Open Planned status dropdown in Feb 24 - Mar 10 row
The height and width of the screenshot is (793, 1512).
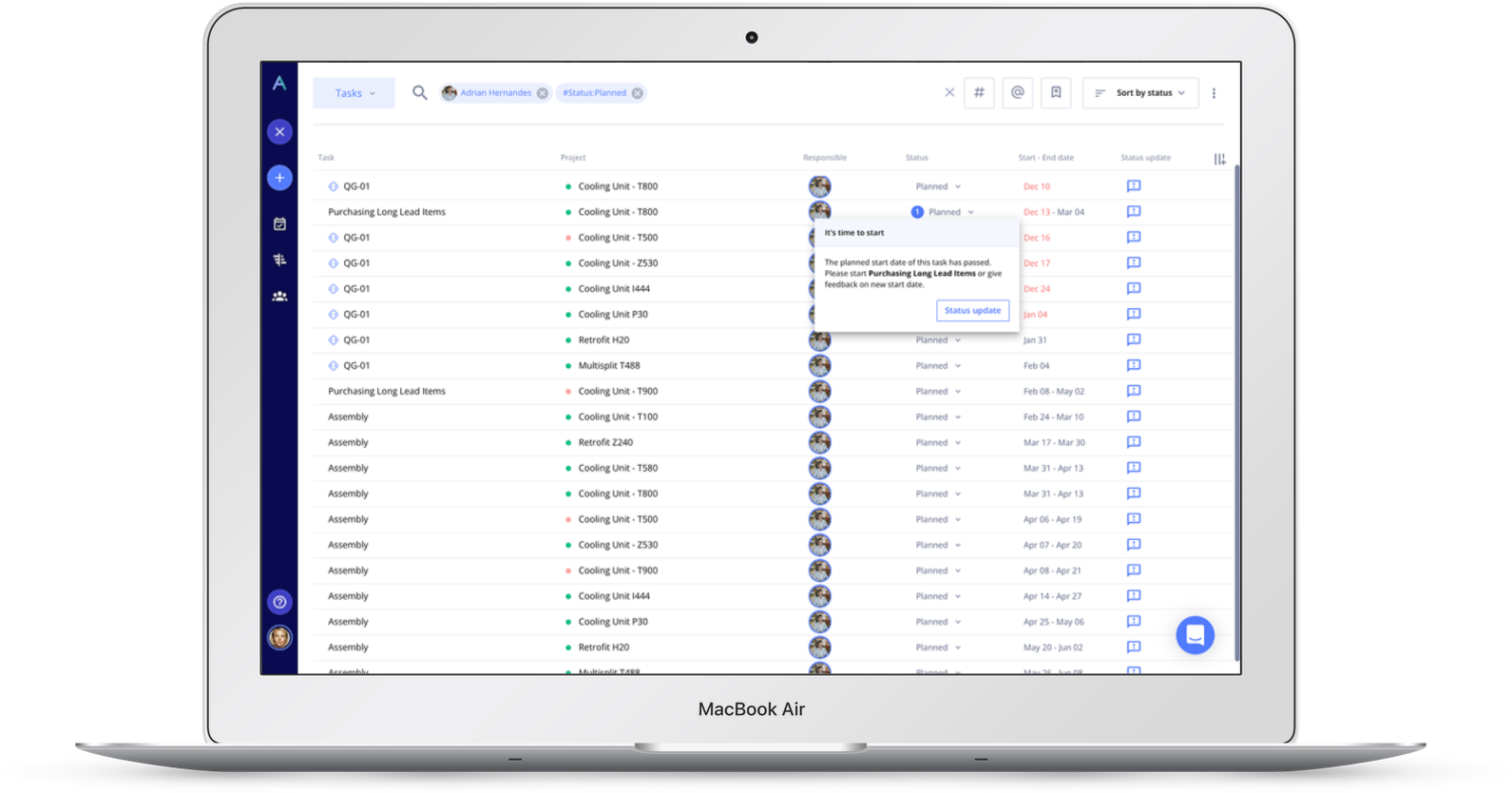(x=938, y=416)
